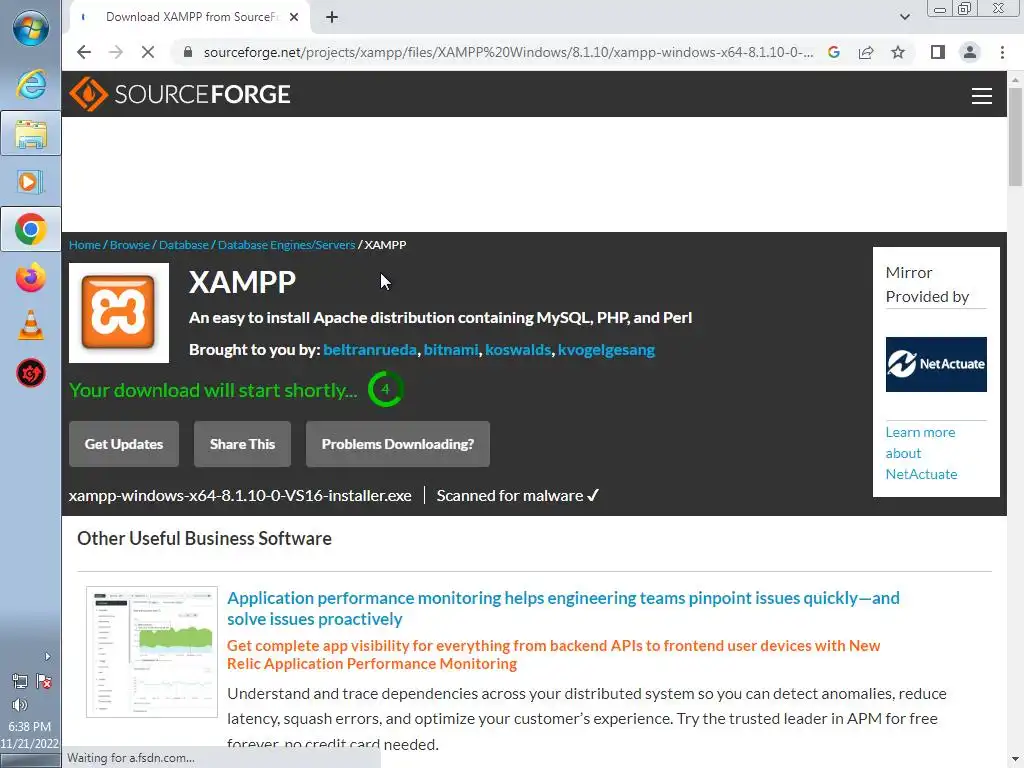Click the Scanned for malware text
The width and height of the screenshot is (1024, 768).
pos(509,496)
